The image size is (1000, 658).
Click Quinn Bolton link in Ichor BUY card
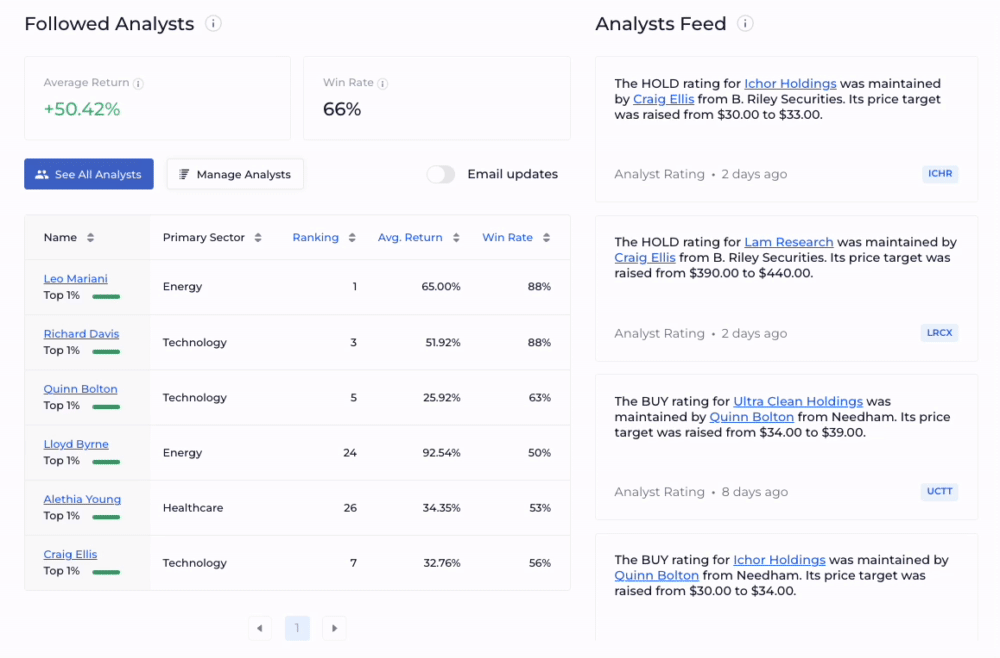656,575
